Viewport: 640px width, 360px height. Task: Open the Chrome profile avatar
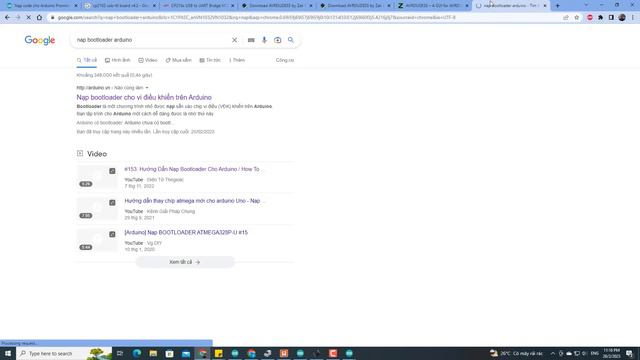pos(622,18)
